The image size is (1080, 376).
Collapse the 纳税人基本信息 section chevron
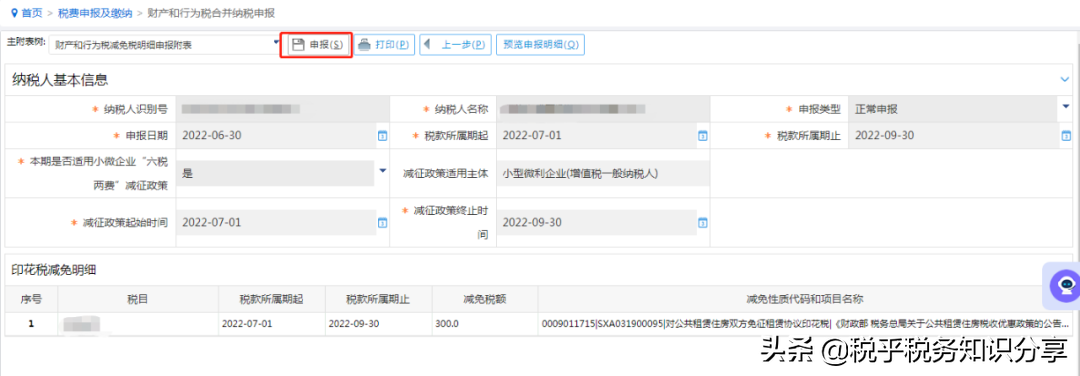coord(1065,80)
